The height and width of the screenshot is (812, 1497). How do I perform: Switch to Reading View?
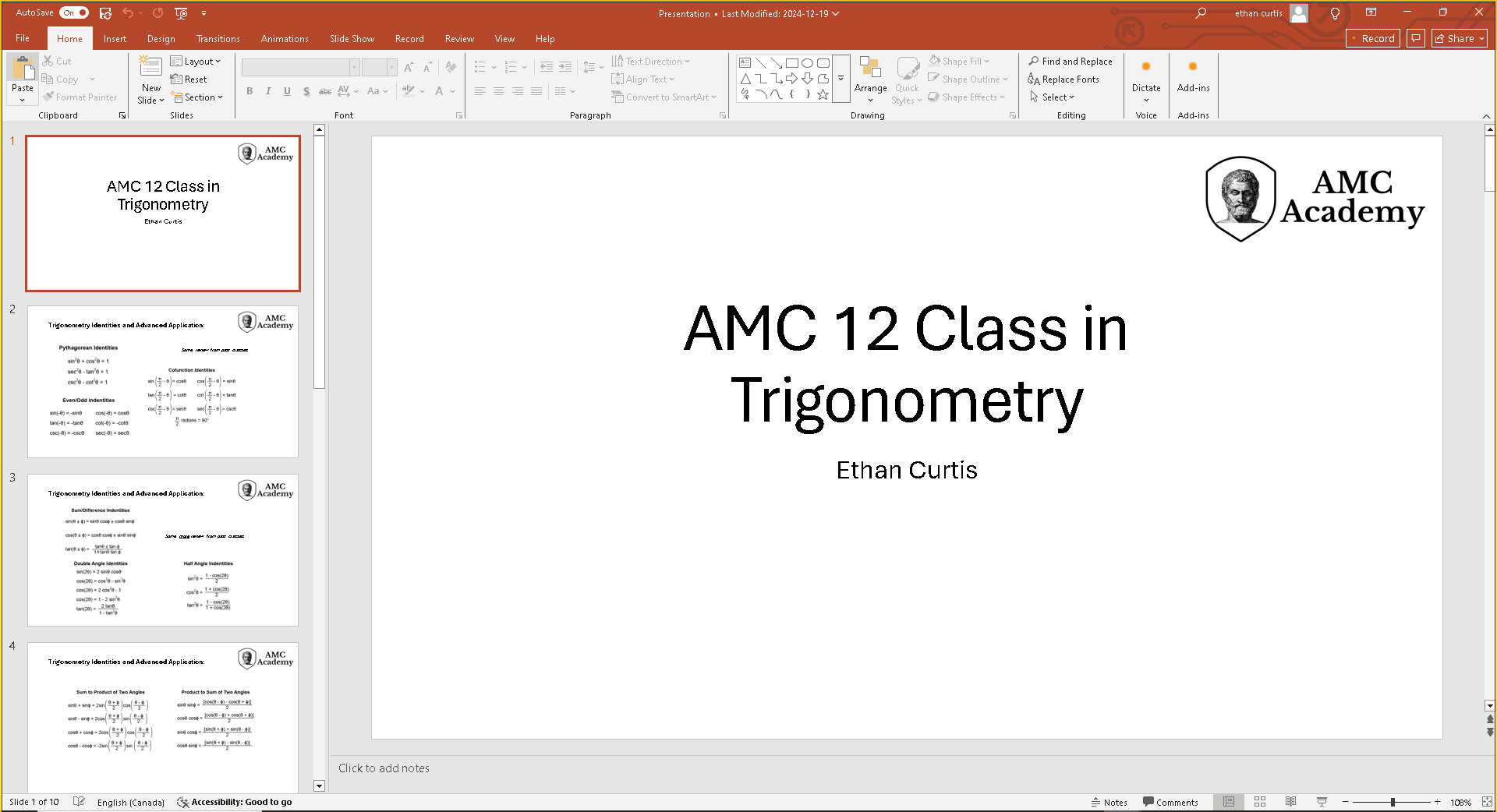pyautogui.click(x=1291, y=802)
